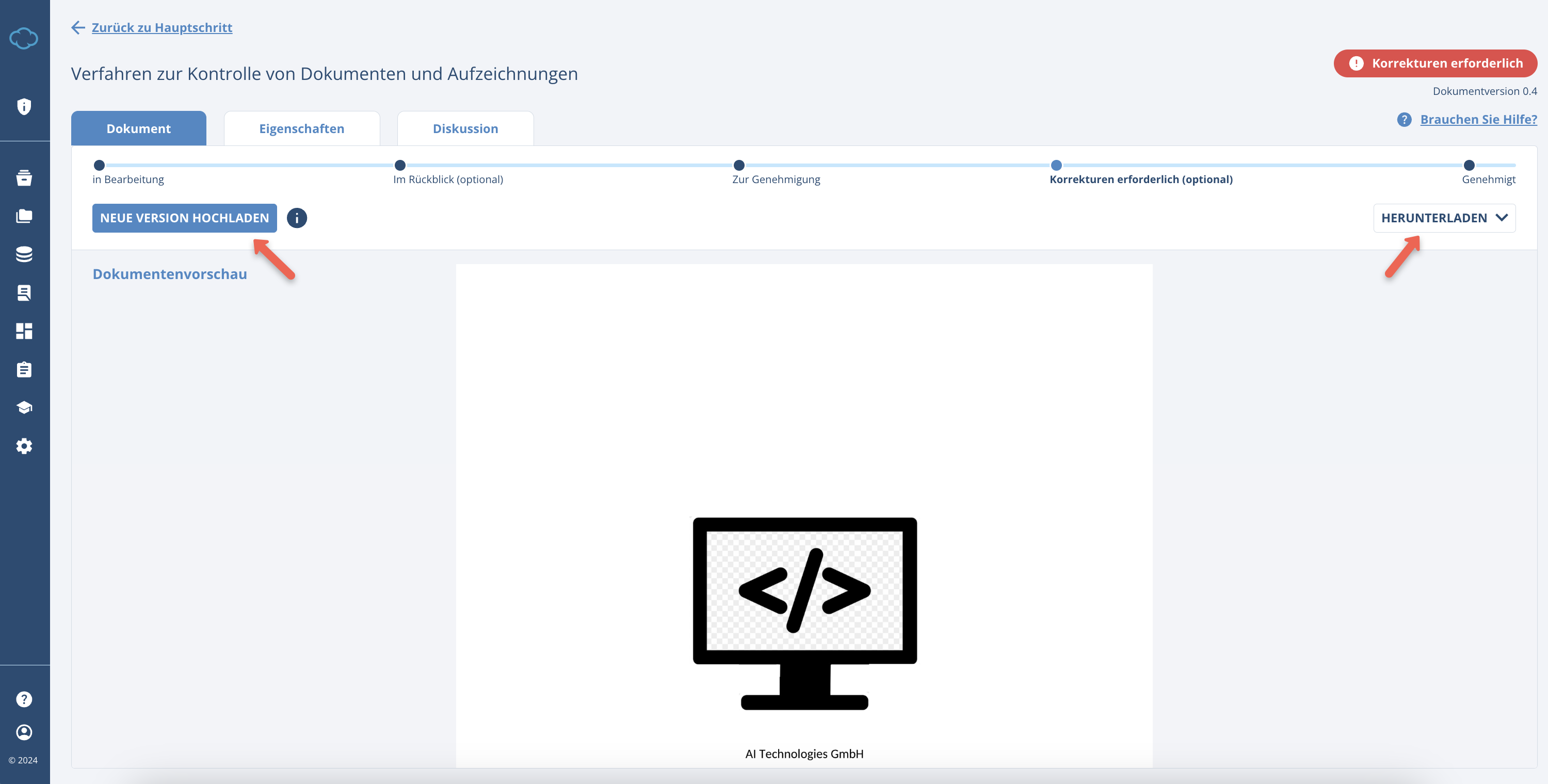
Task: Open the user profile icon in sidebar
Action: (24, 732)
